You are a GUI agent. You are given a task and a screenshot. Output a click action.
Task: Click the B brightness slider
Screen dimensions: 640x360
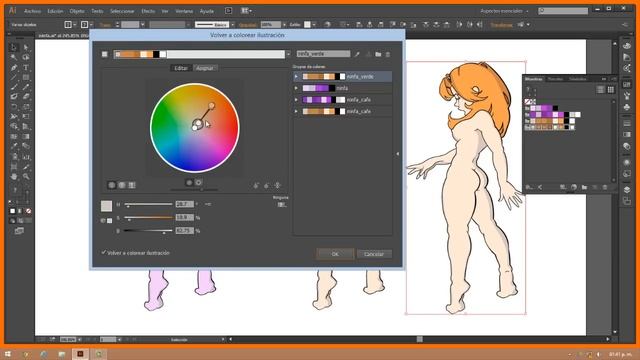[x=148, y=231]
